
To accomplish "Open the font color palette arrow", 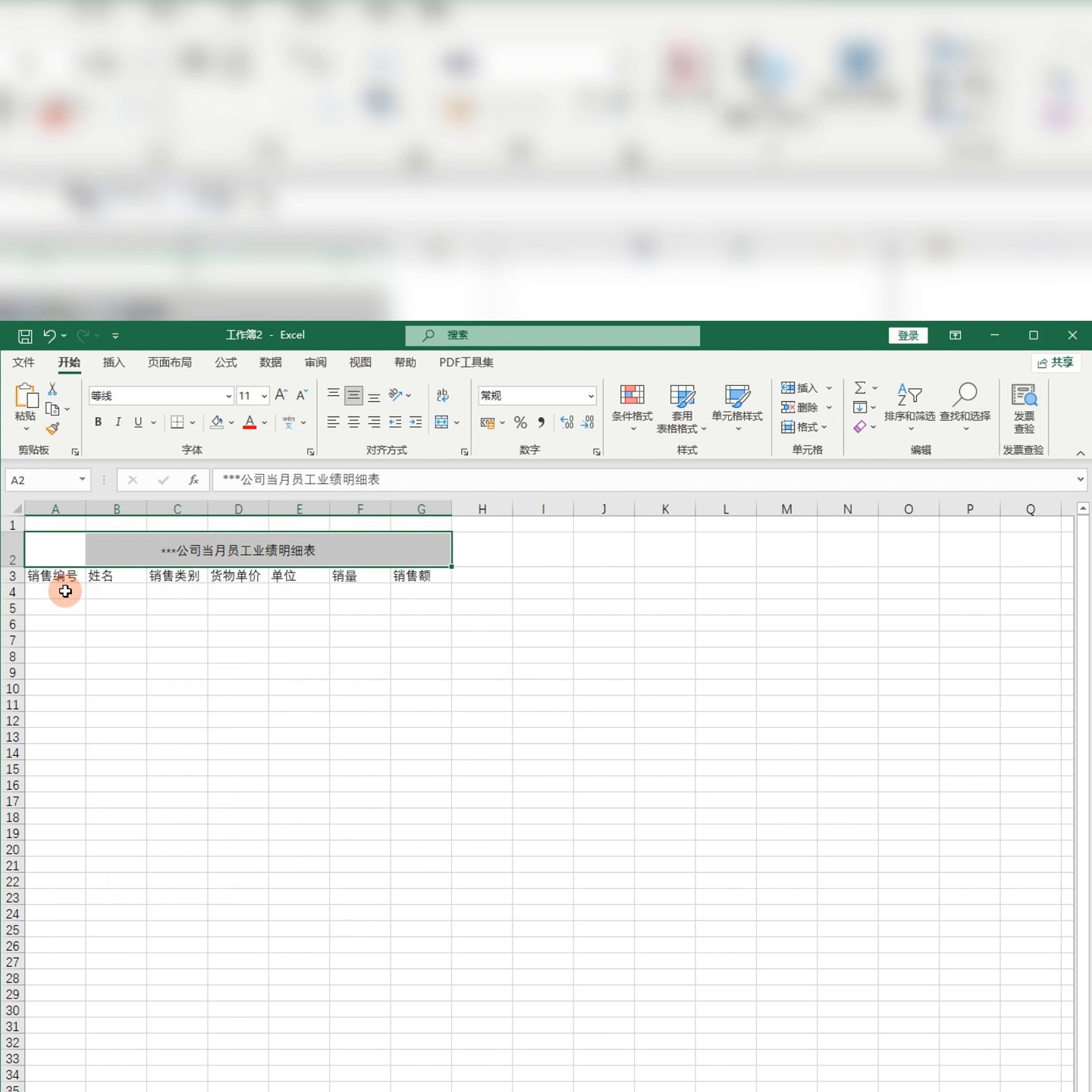I will pos(265,422).
